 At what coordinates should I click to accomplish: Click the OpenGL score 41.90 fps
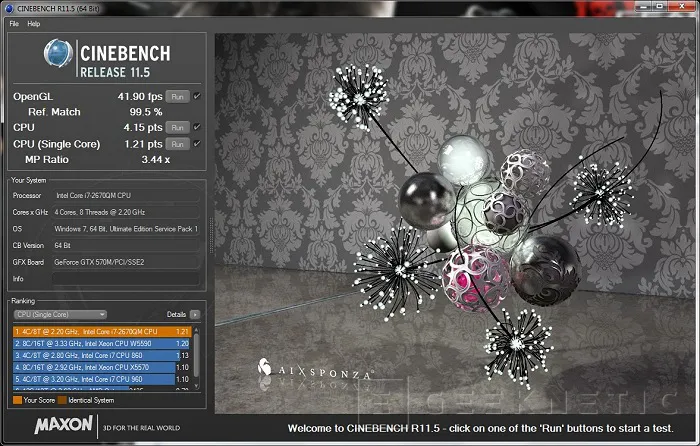point(140,96)
